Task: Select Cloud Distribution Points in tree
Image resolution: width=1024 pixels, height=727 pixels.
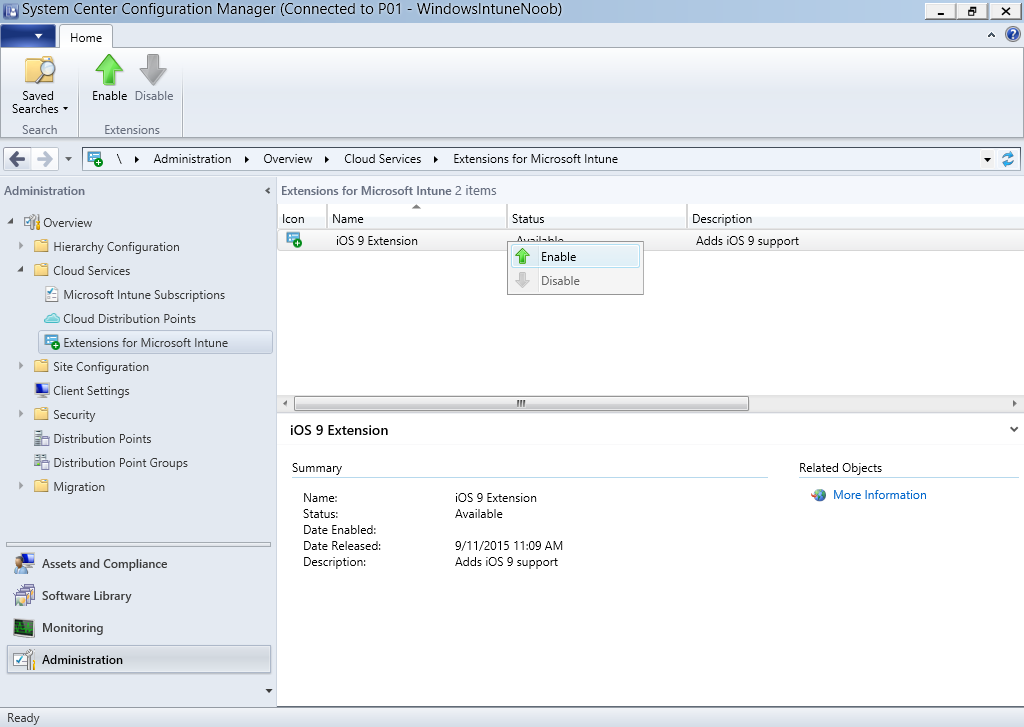Action: click(x=129, y=319)
